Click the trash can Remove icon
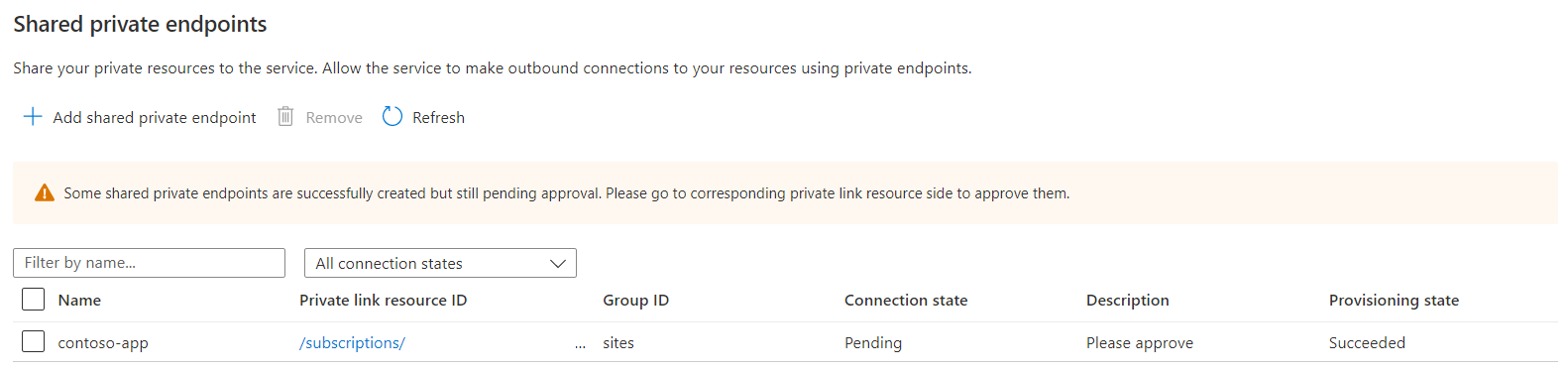 285,117
